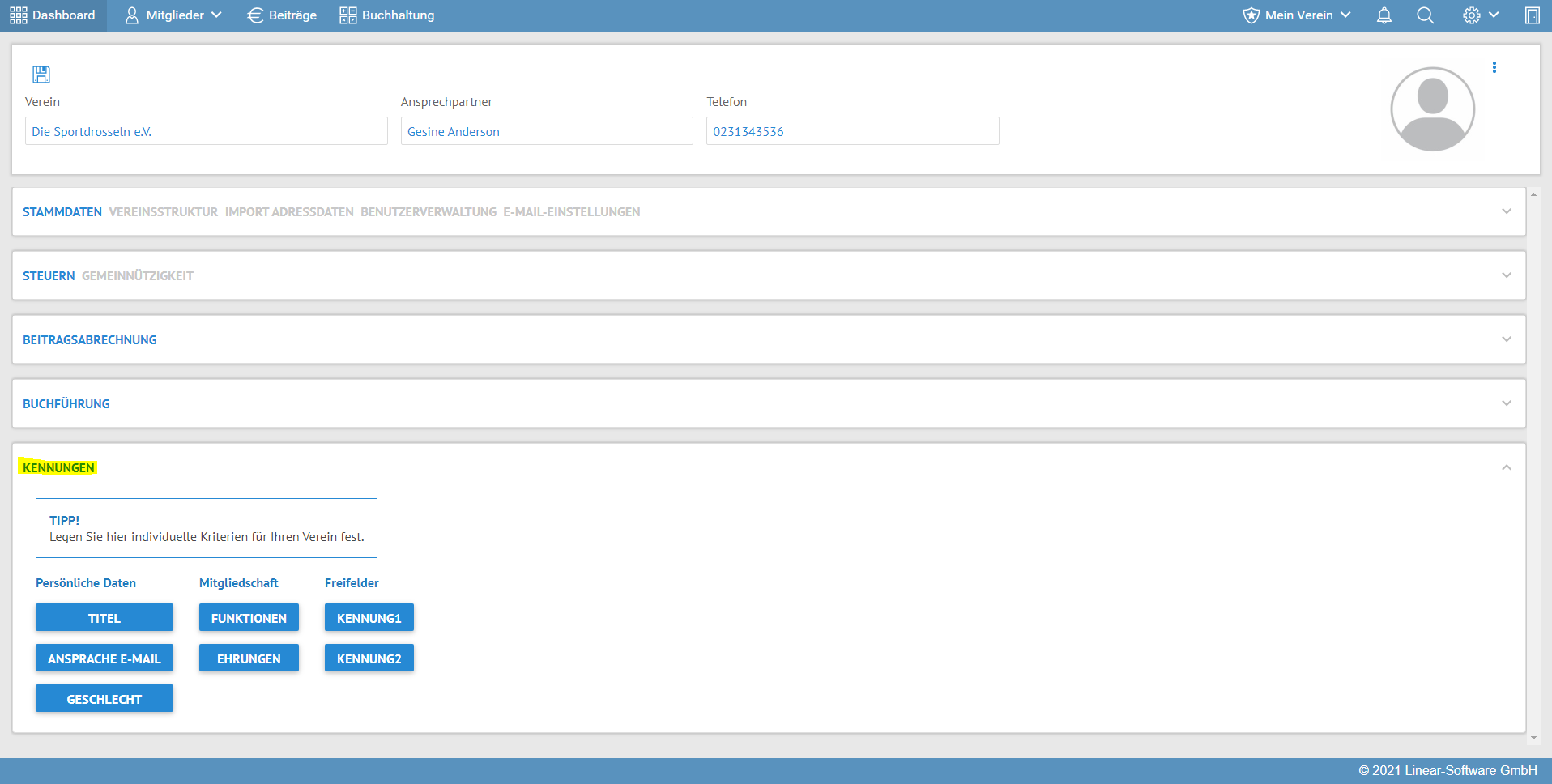Select the Import Adressdaten tab
The image size is (1552, 784).
pyautogui.click(x=289, y=212)
